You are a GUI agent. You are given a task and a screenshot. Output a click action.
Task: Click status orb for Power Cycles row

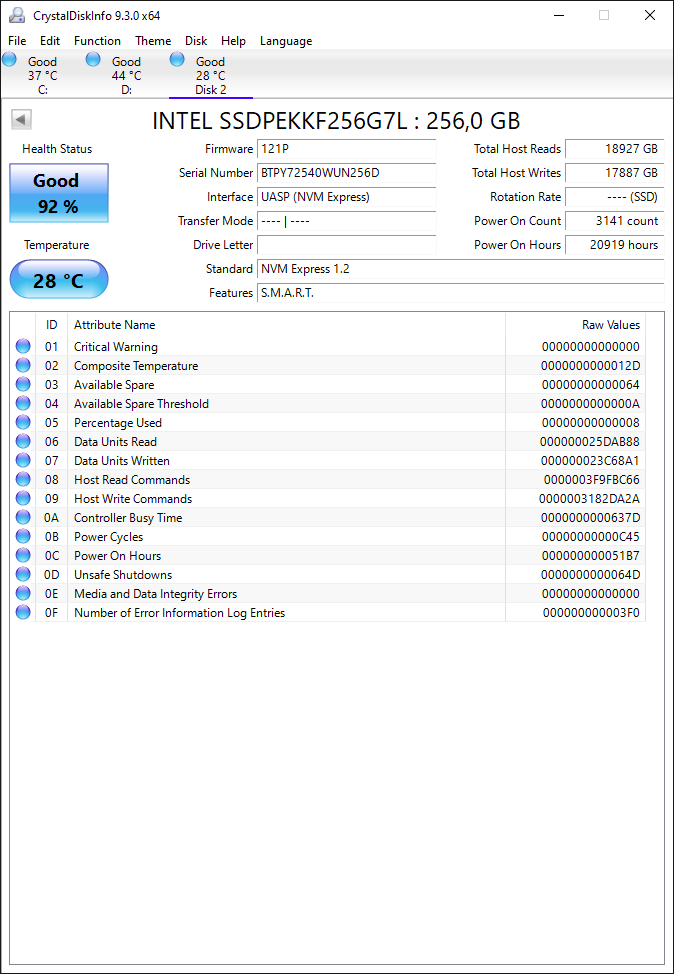[23, 536]
